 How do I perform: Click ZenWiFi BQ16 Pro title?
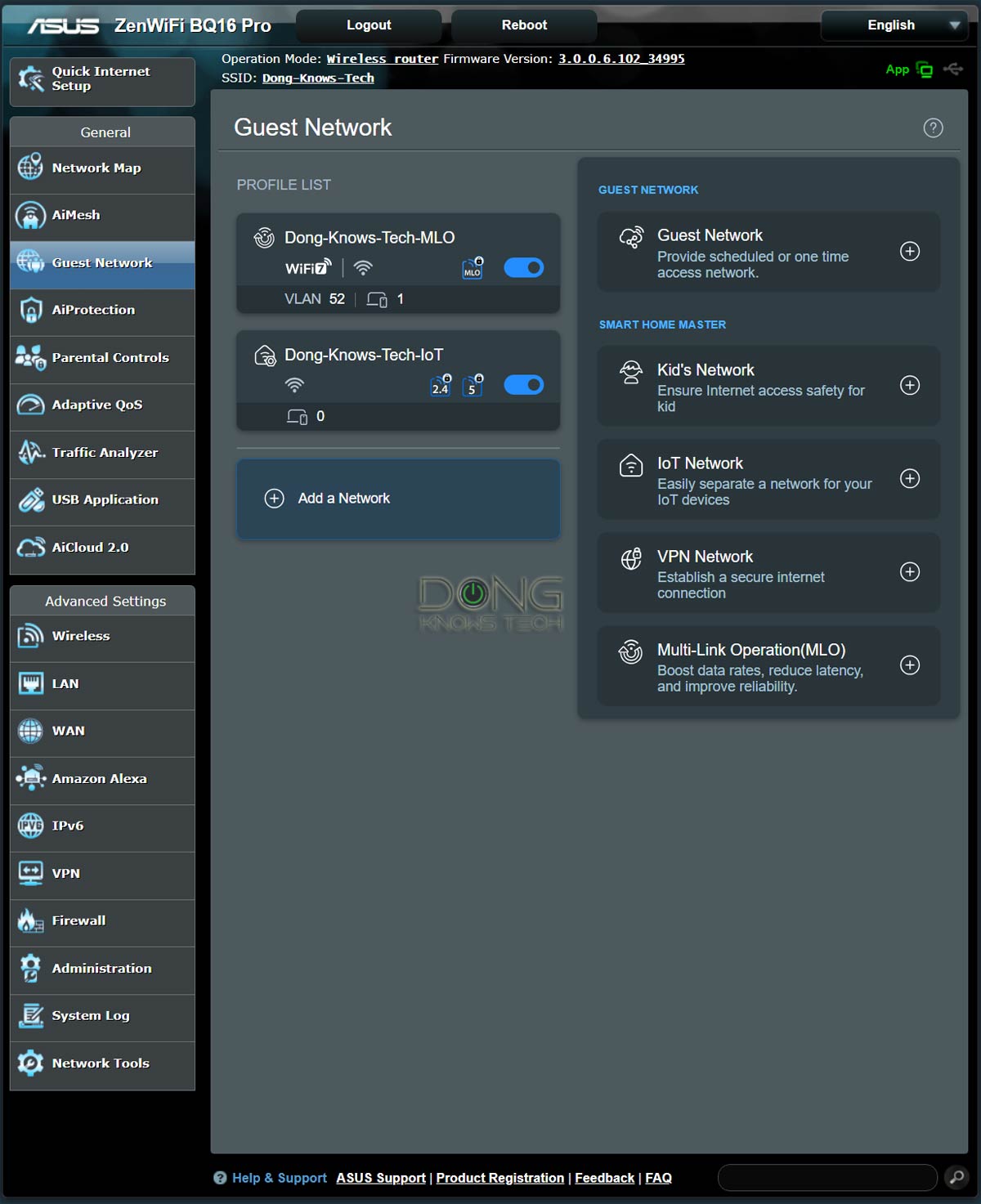coord(193,25)
